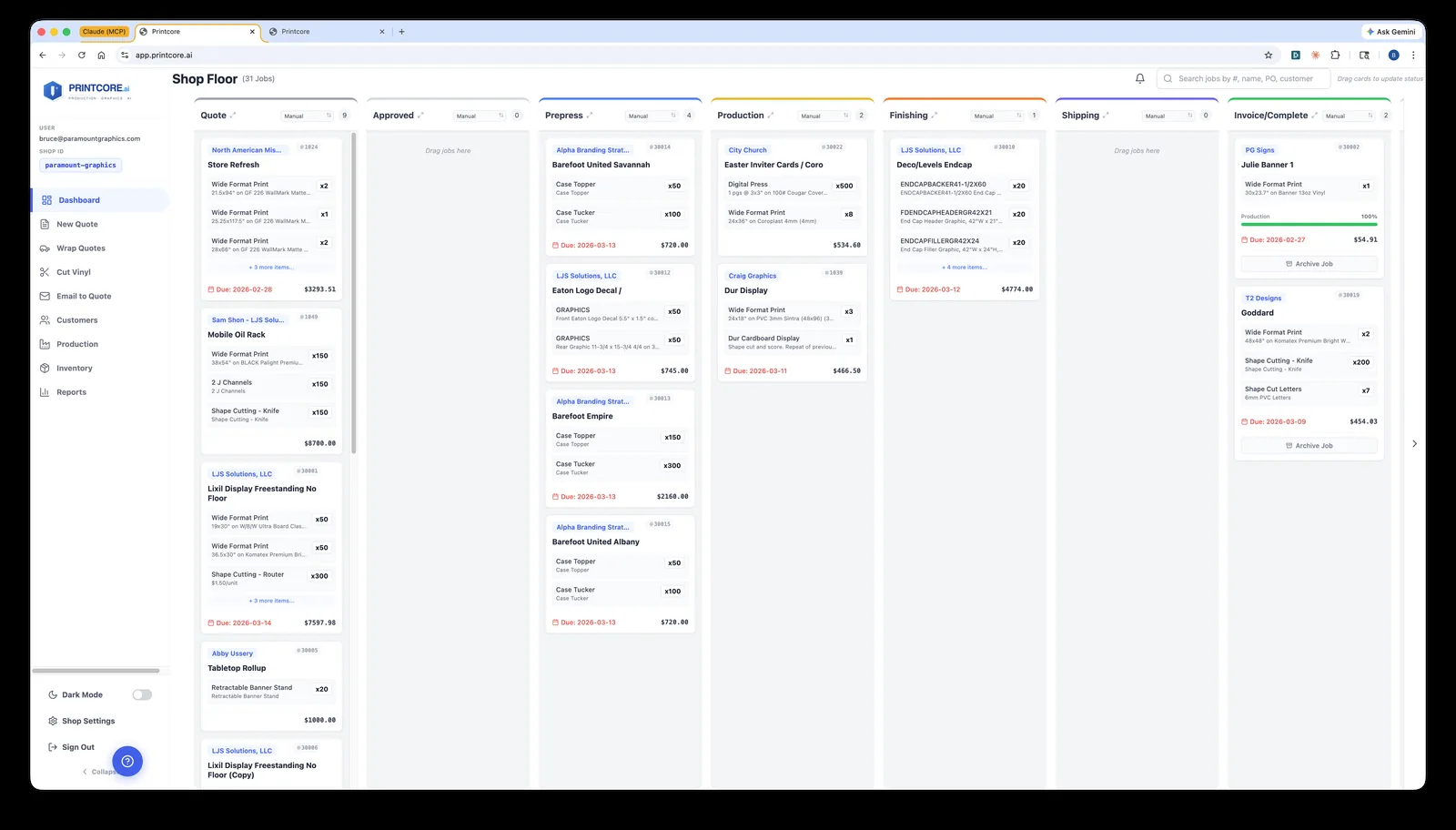Open the browser Extensions puzzle icon
This screenshot has width=1456, height=830.
pos(1335,56)
